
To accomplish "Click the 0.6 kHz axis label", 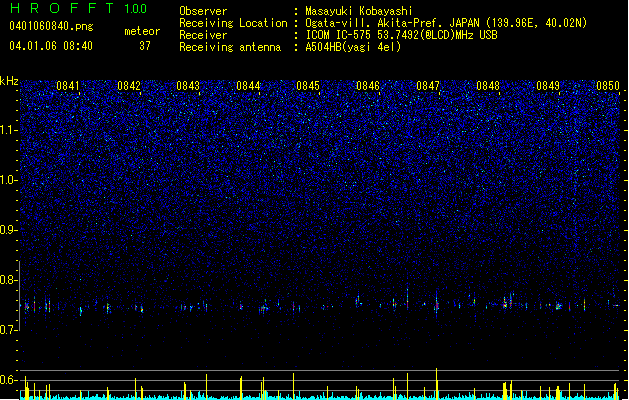I will (x=9, y=380).
